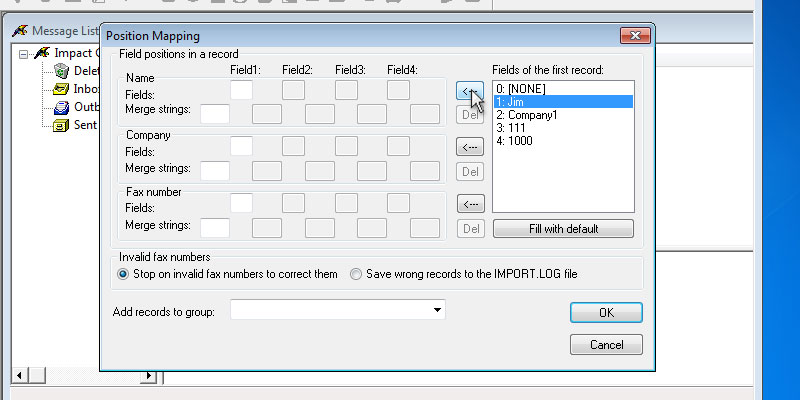Select Save wrong records to IMPORT.LOG option
The image size is (800, 400).
pos(356,274)
